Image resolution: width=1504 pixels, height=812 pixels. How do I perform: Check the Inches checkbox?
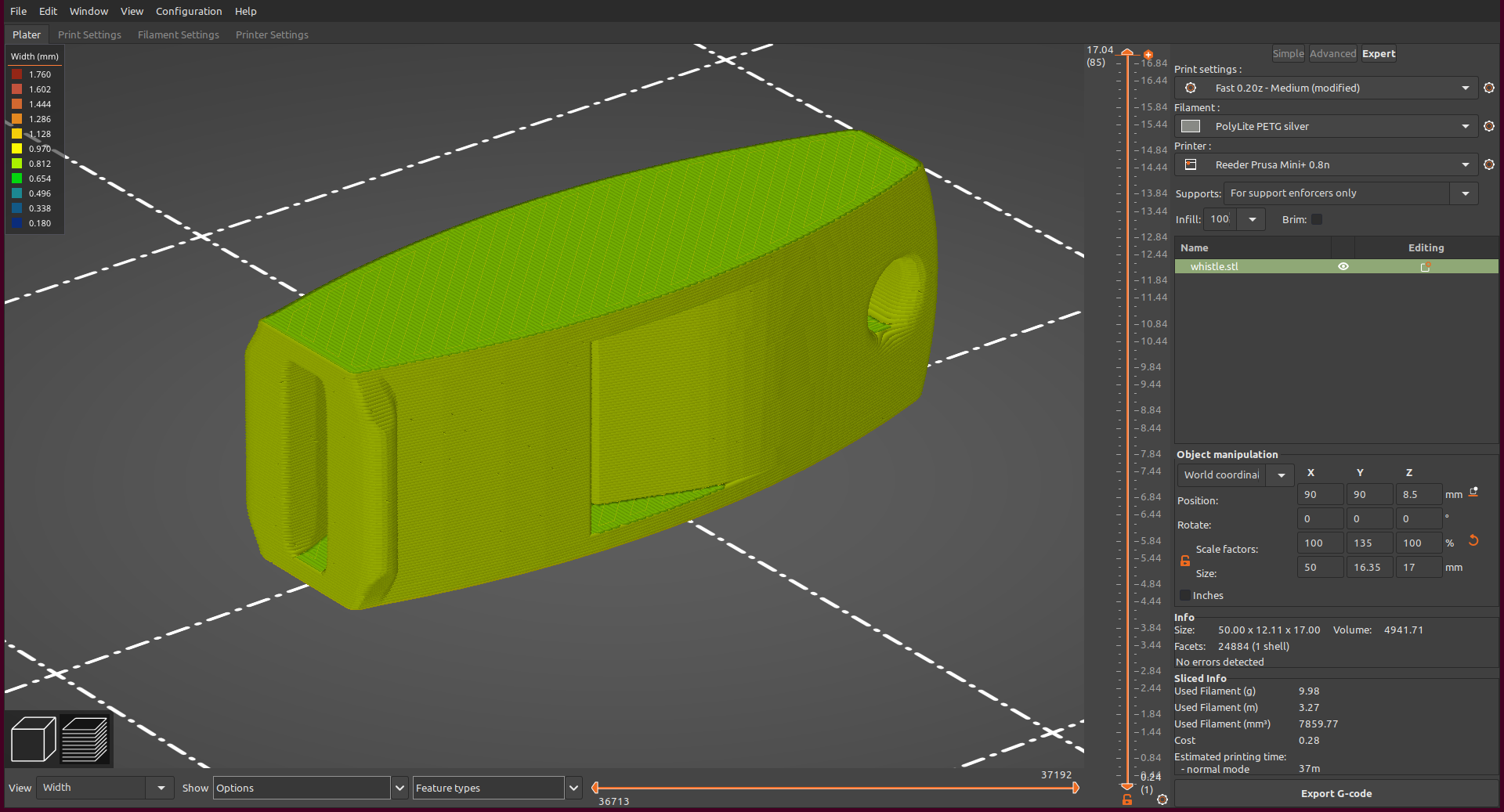click(1185, 595)
